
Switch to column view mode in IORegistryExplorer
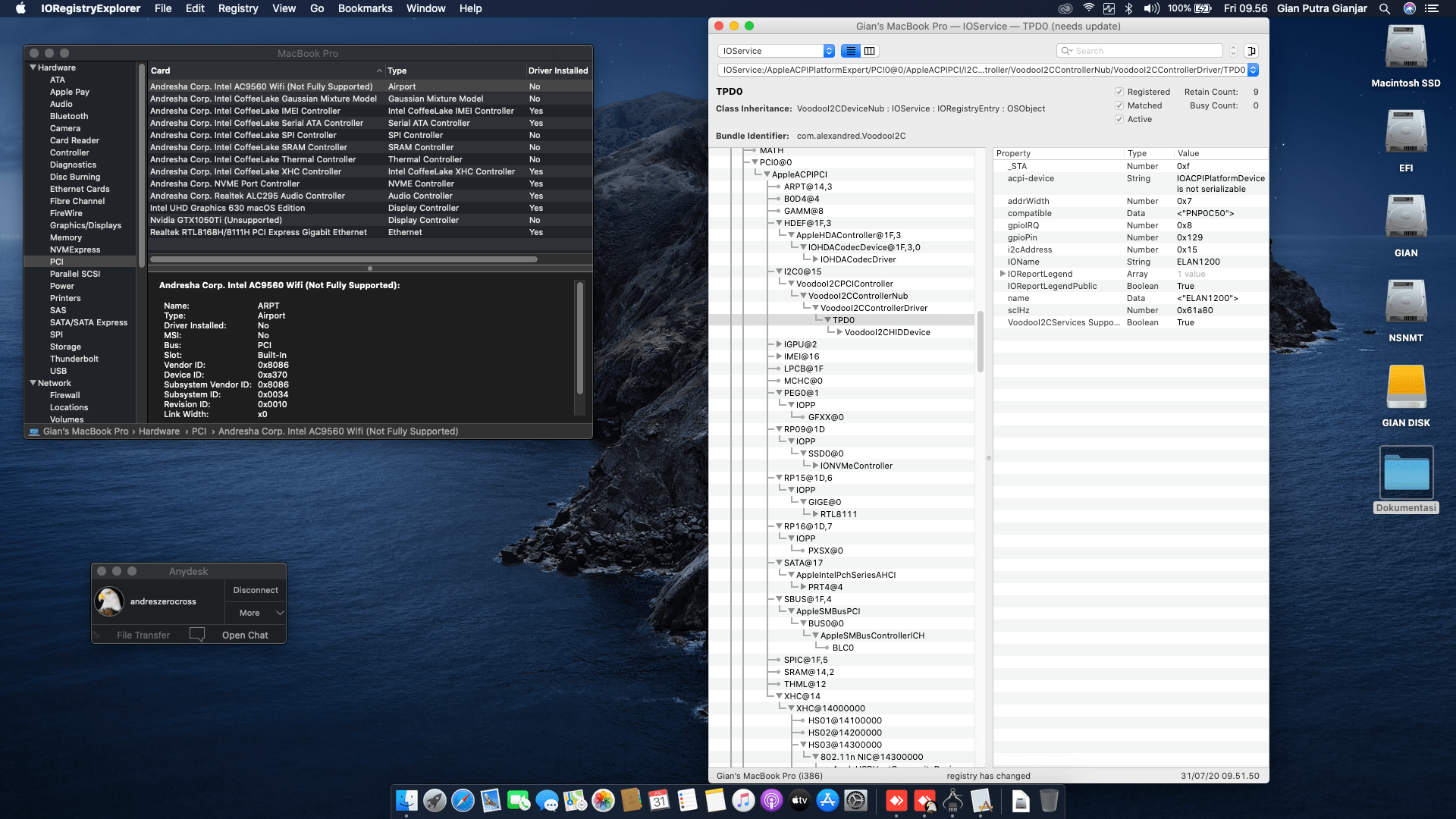click(x=870, y=51)
